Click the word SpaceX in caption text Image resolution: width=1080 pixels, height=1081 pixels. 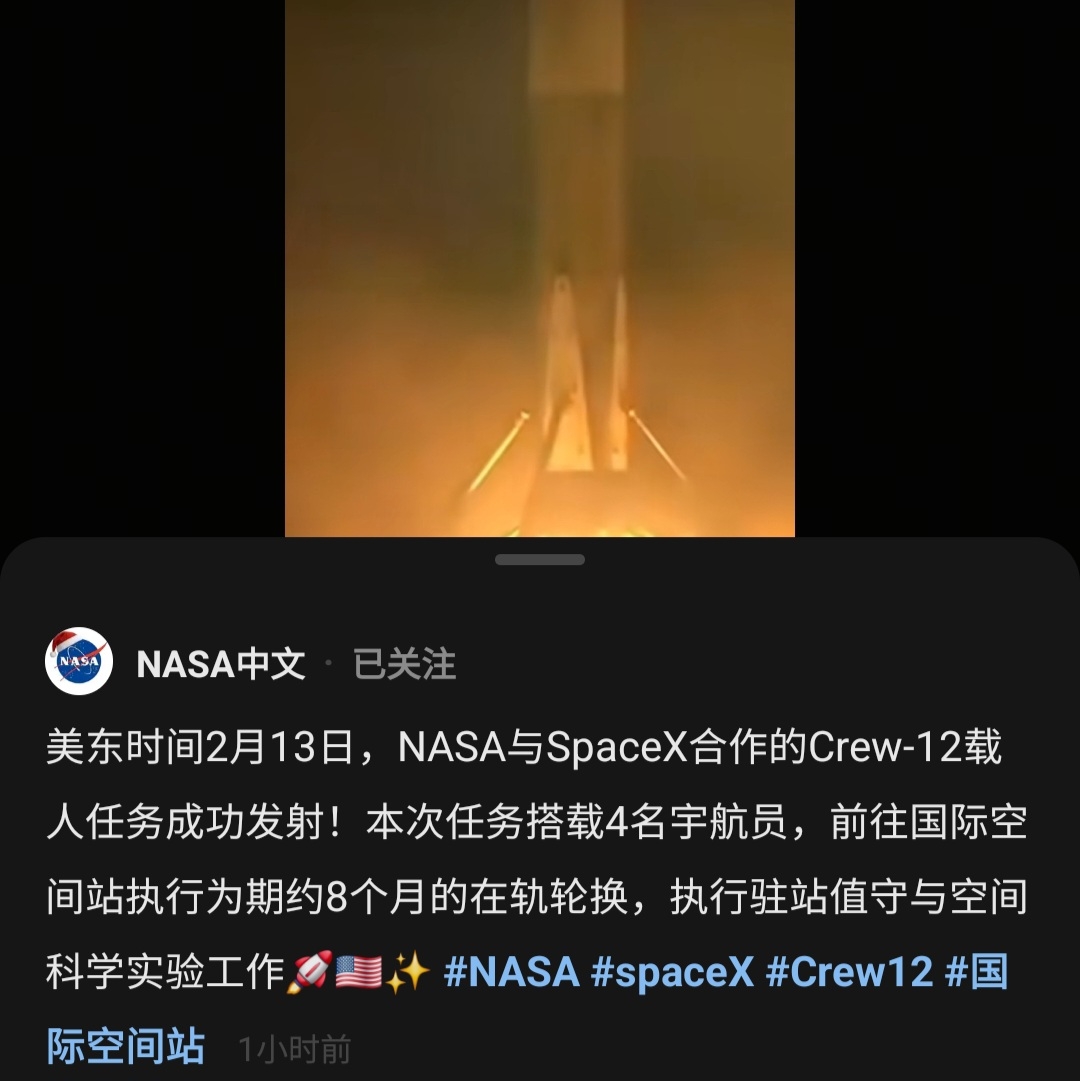[617, 748]
